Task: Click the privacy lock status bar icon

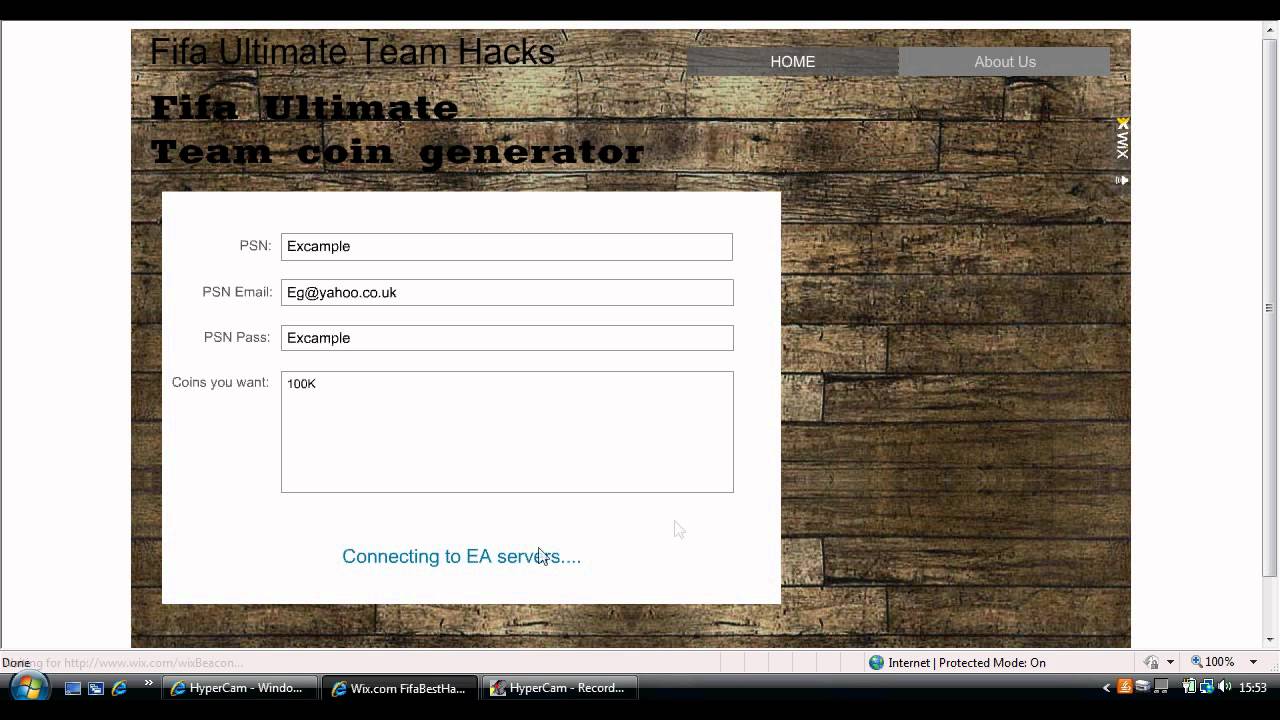Action: coord(1152,662)
